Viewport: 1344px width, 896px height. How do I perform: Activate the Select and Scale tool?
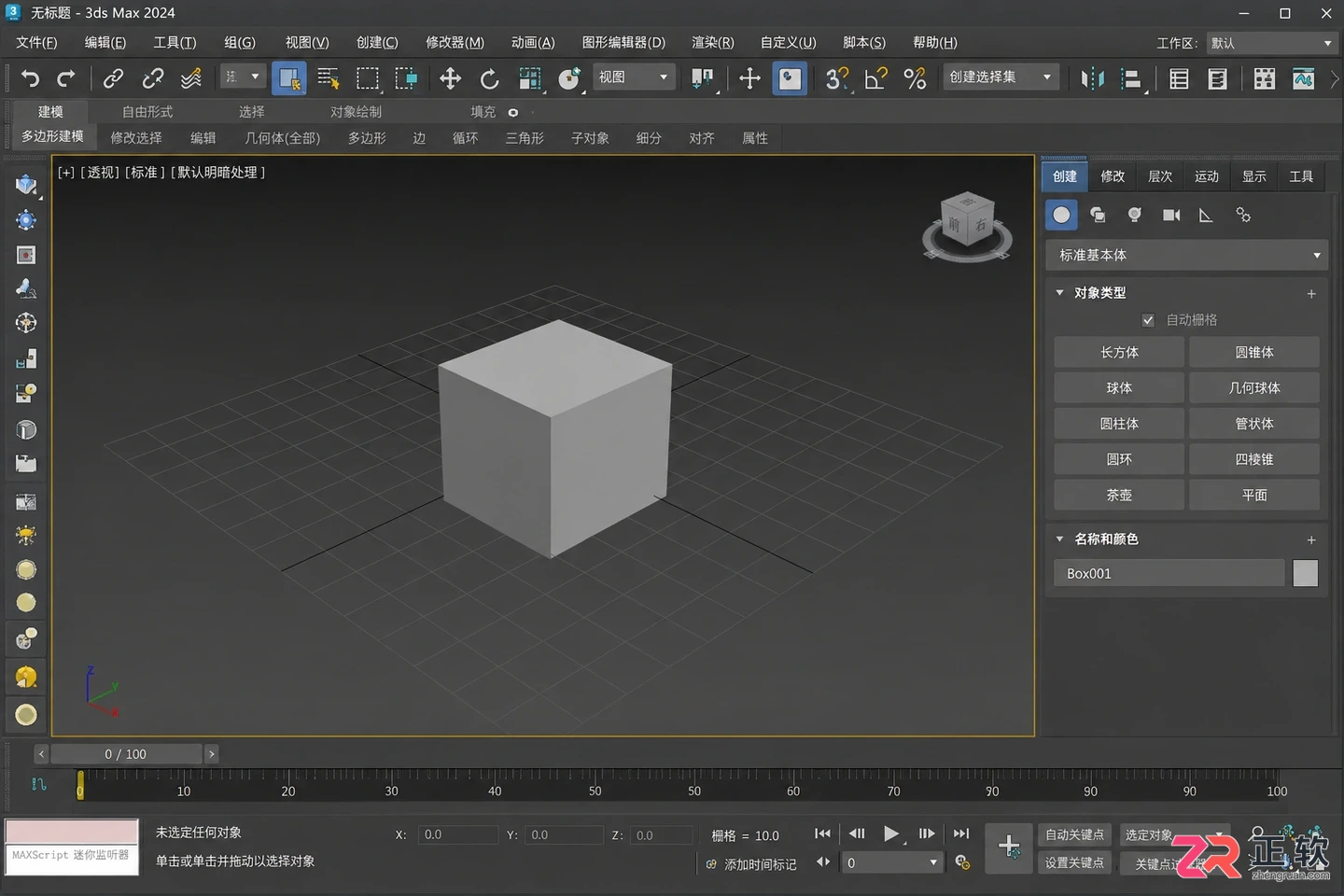529,78
